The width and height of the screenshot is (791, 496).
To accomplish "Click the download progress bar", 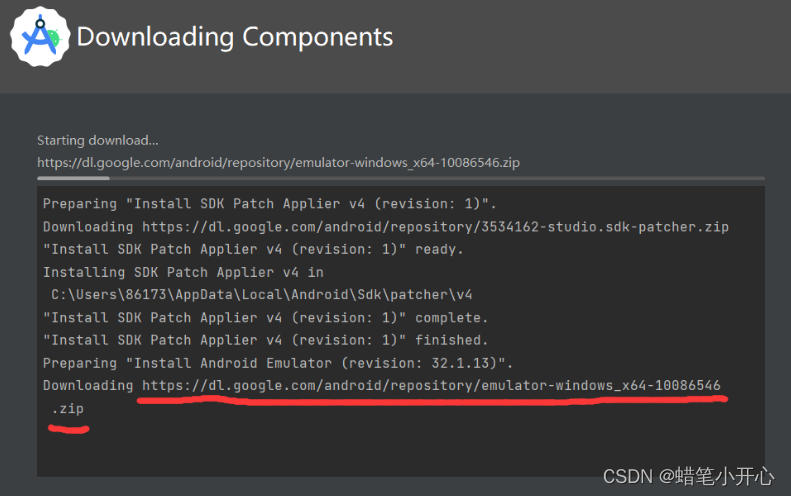I will coord(401,178).
